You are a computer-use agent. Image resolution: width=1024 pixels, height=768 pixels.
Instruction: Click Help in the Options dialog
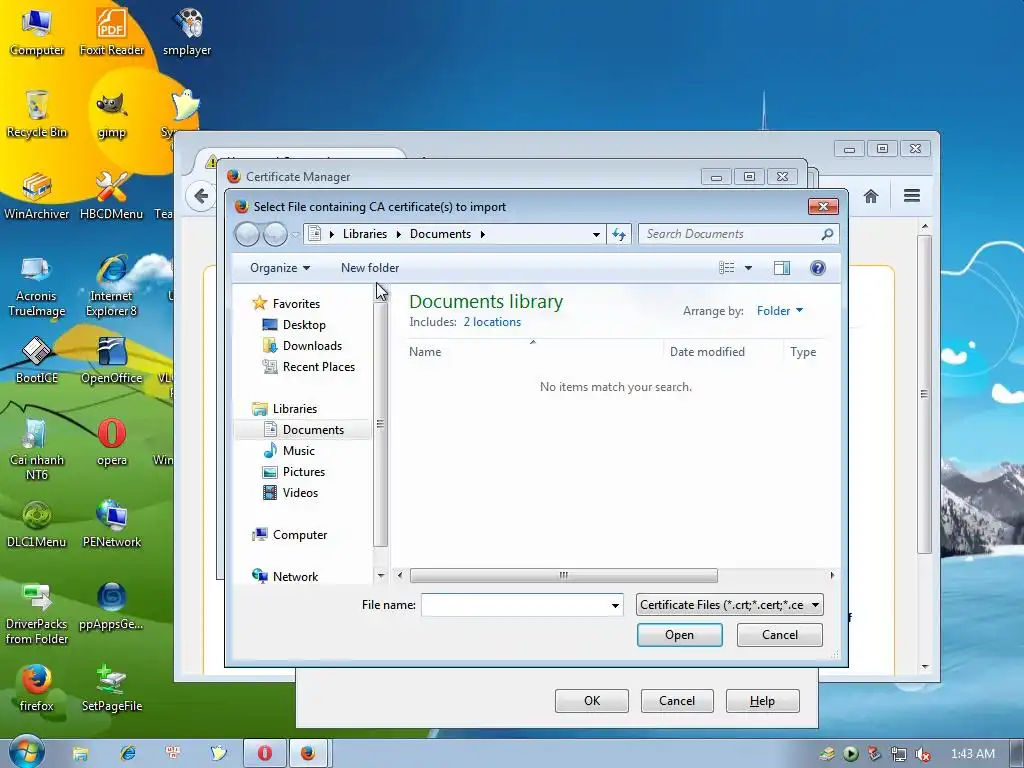[762, 701]
